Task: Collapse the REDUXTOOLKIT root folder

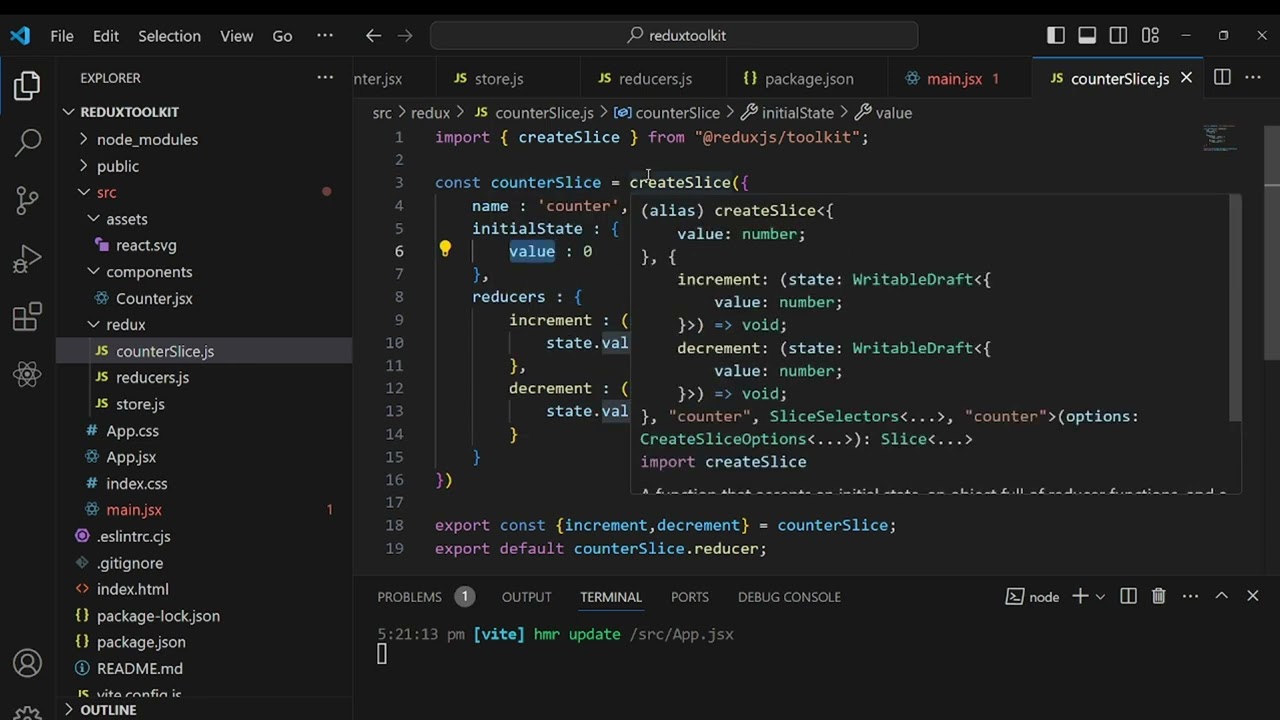Action: (x=205, y=112)
